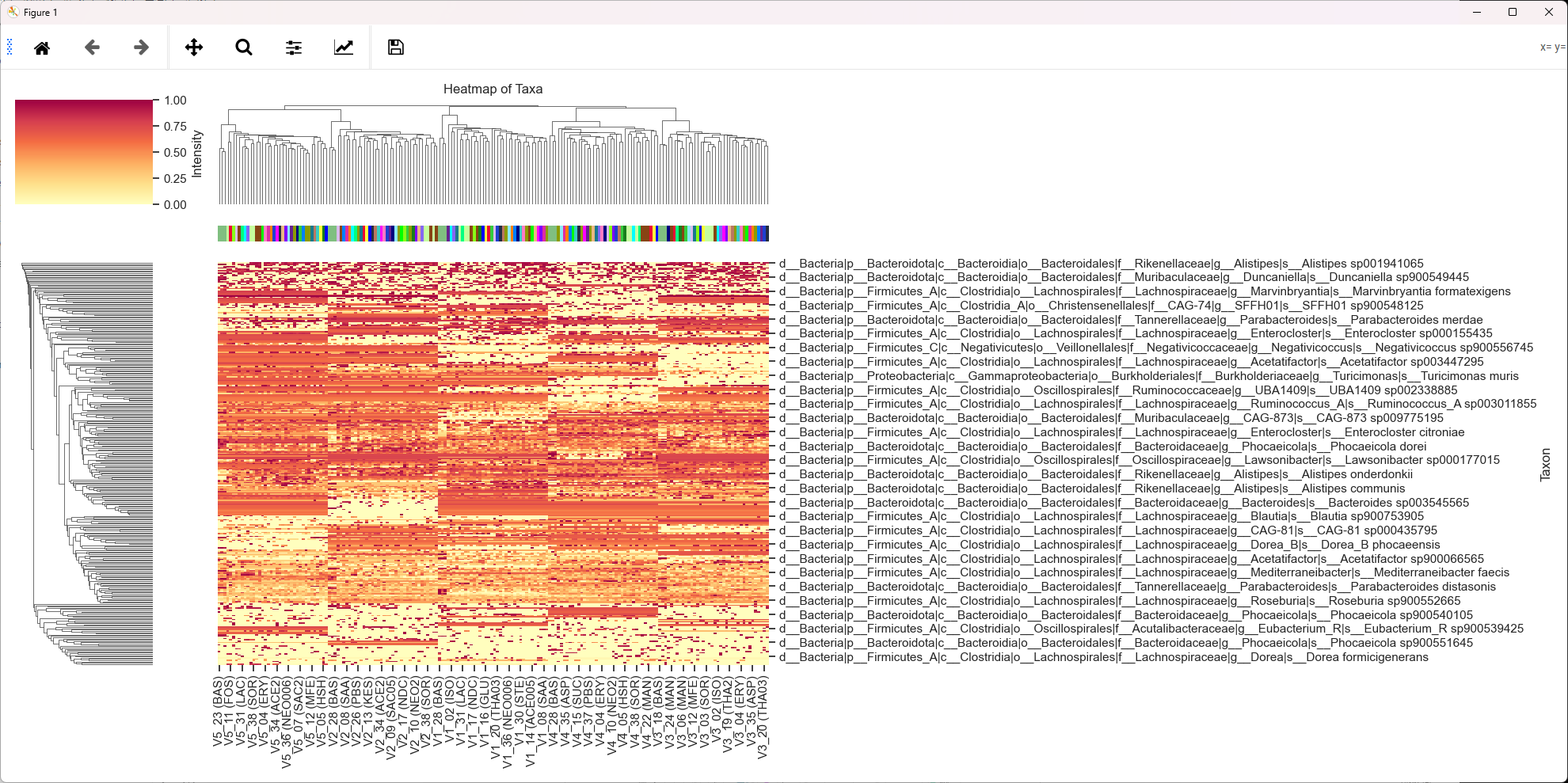
Task: Click sample label V3_20 (THA03)
Action: tap(763, 718)
